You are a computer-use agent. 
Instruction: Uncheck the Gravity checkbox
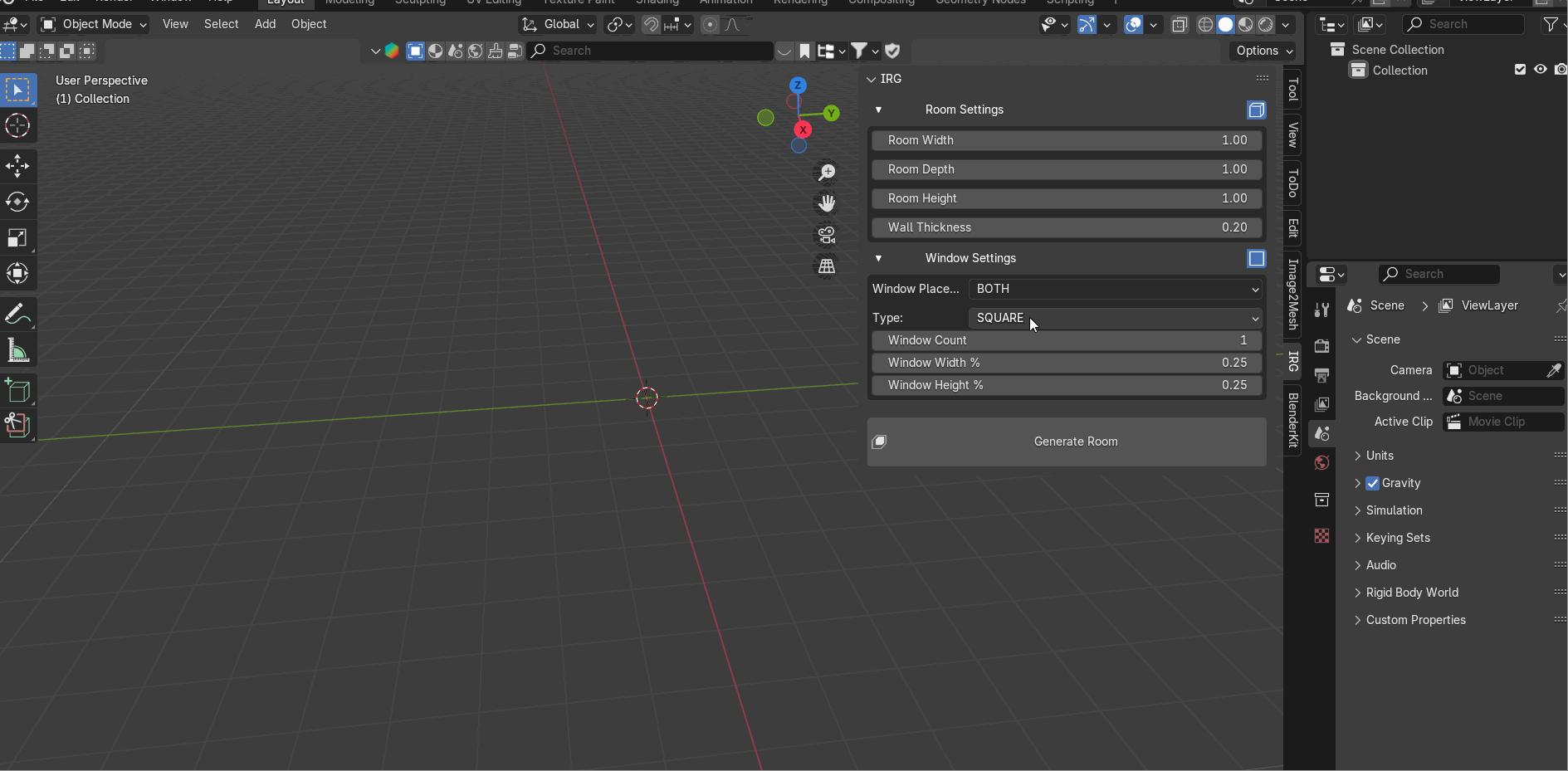tap(1372, 483)
